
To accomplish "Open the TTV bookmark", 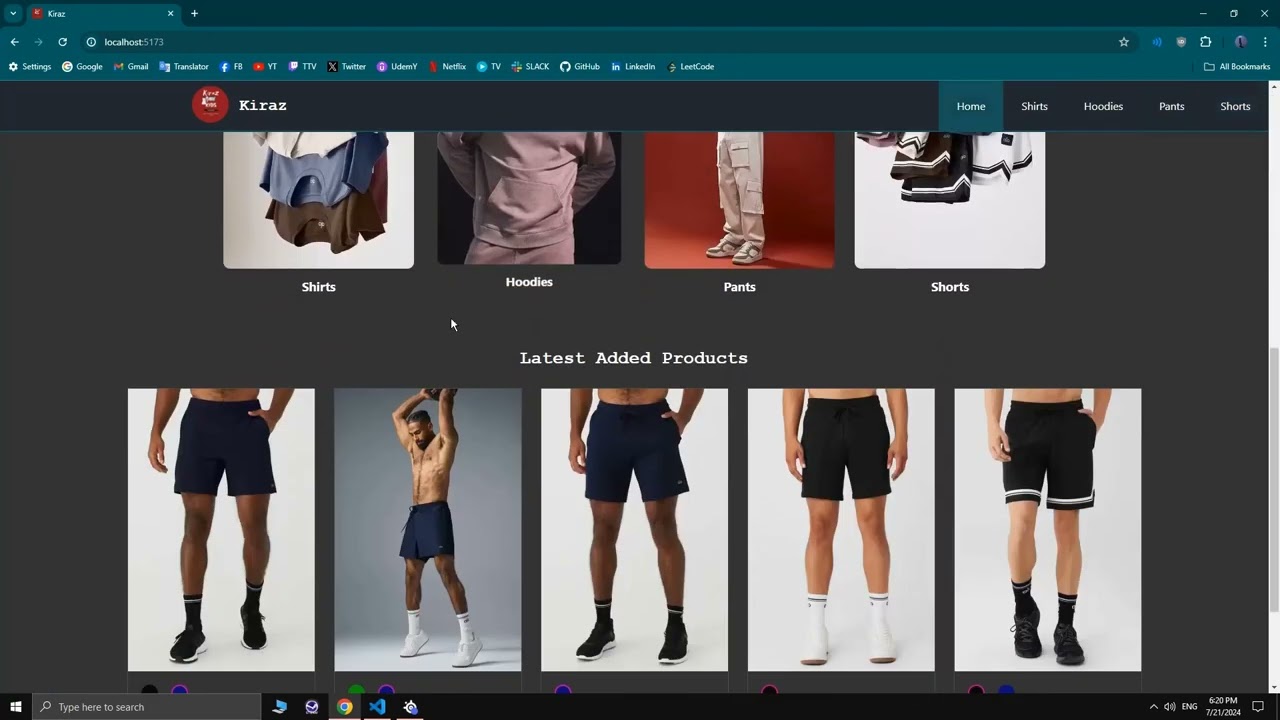I will [302, 67].
